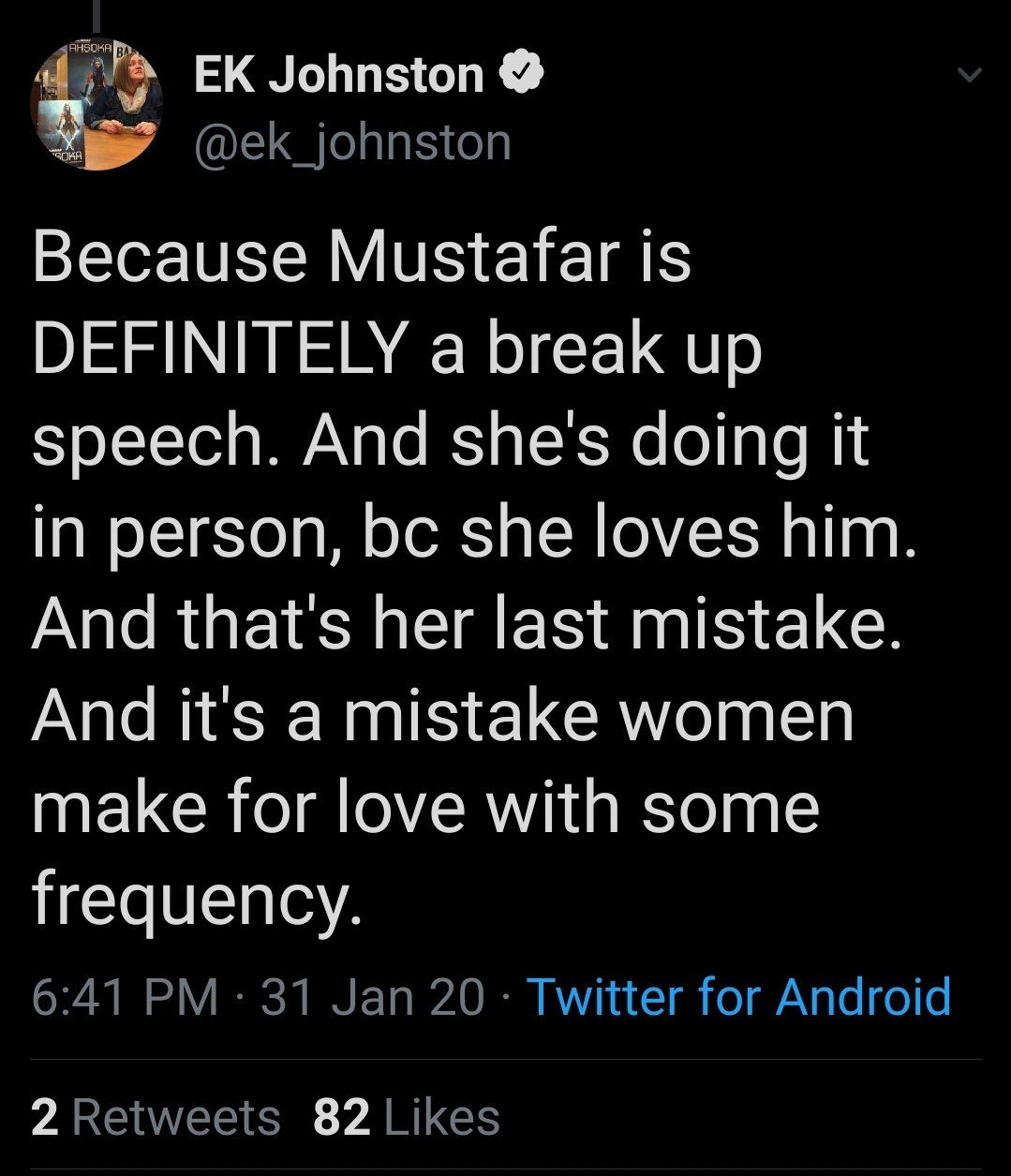Viewport: 1011px width, 1176px height.
Task: Click the @ek_johnston handle
Action: [352, 142]
